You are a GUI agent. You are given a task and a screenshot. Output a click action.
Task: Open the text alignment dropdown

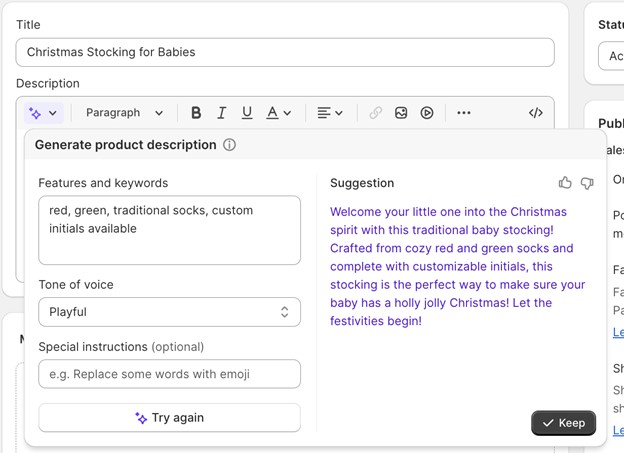coord(330,113)
